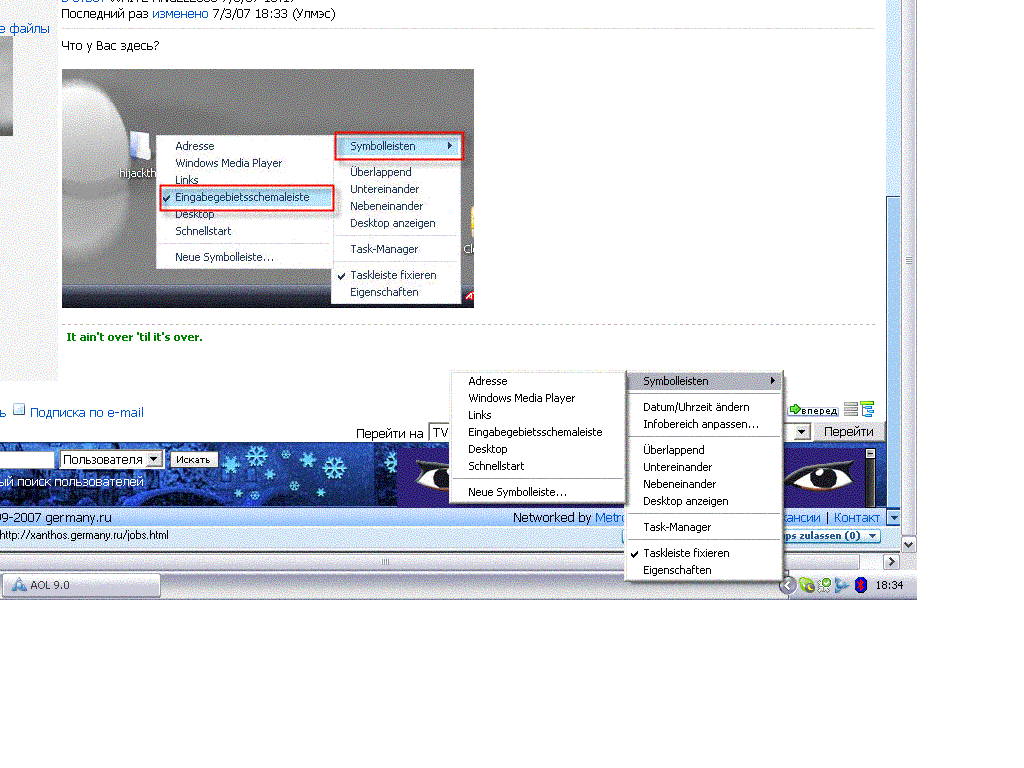The width and height of the screenshot is (1024, 768).
Task: Open the Пользователя search type dropdown
Action: click(x=153, y=459)
